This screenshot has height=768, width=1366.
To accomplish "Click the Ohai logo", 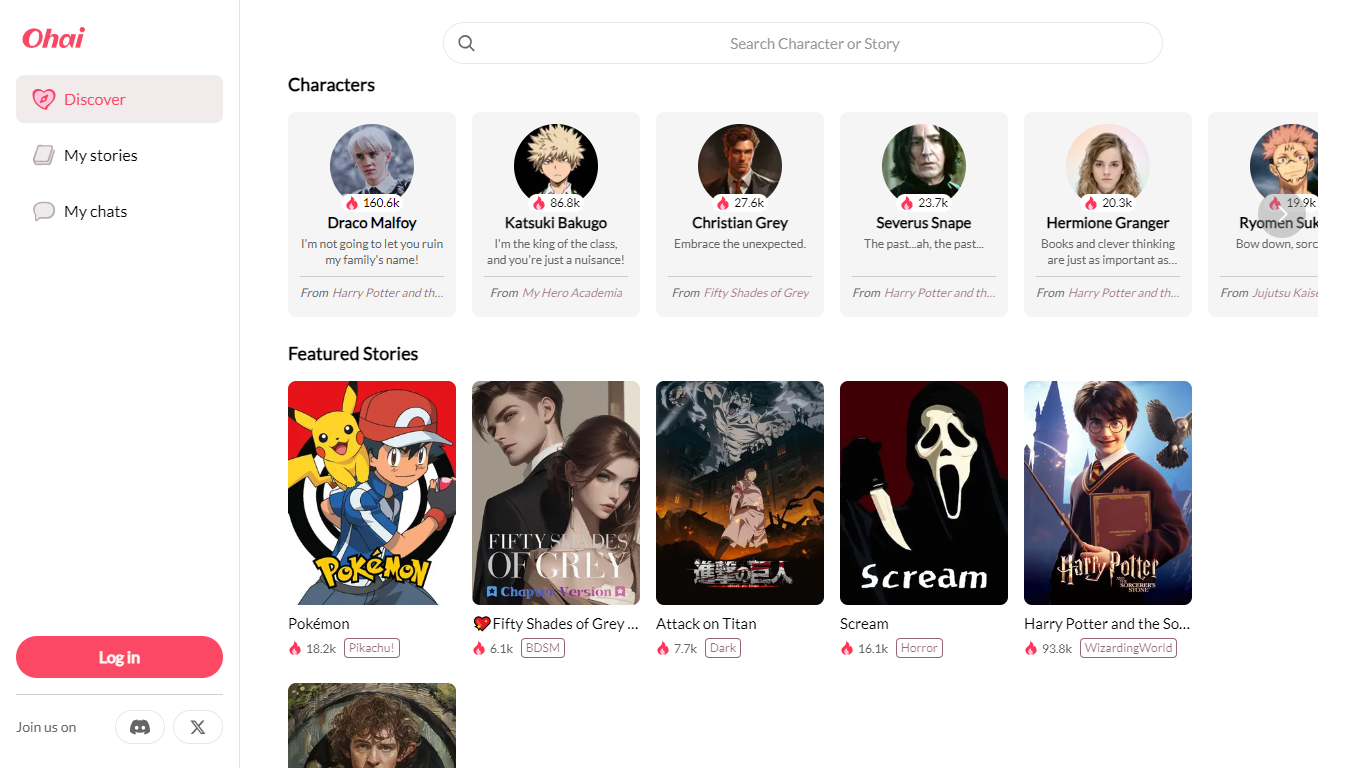I will [53, 38].
